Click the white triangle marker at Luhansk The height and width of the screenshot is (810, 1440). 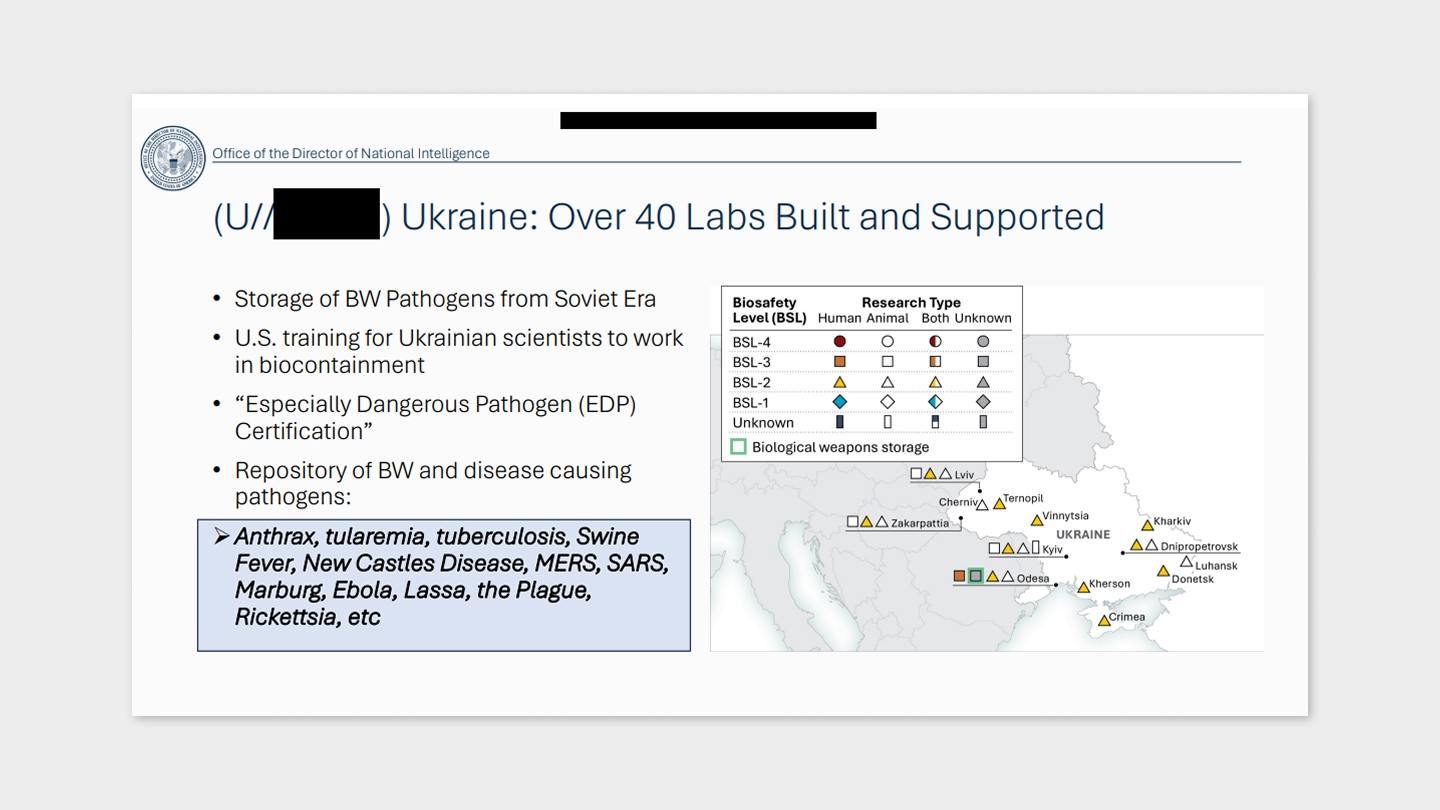pos(1186,561)
